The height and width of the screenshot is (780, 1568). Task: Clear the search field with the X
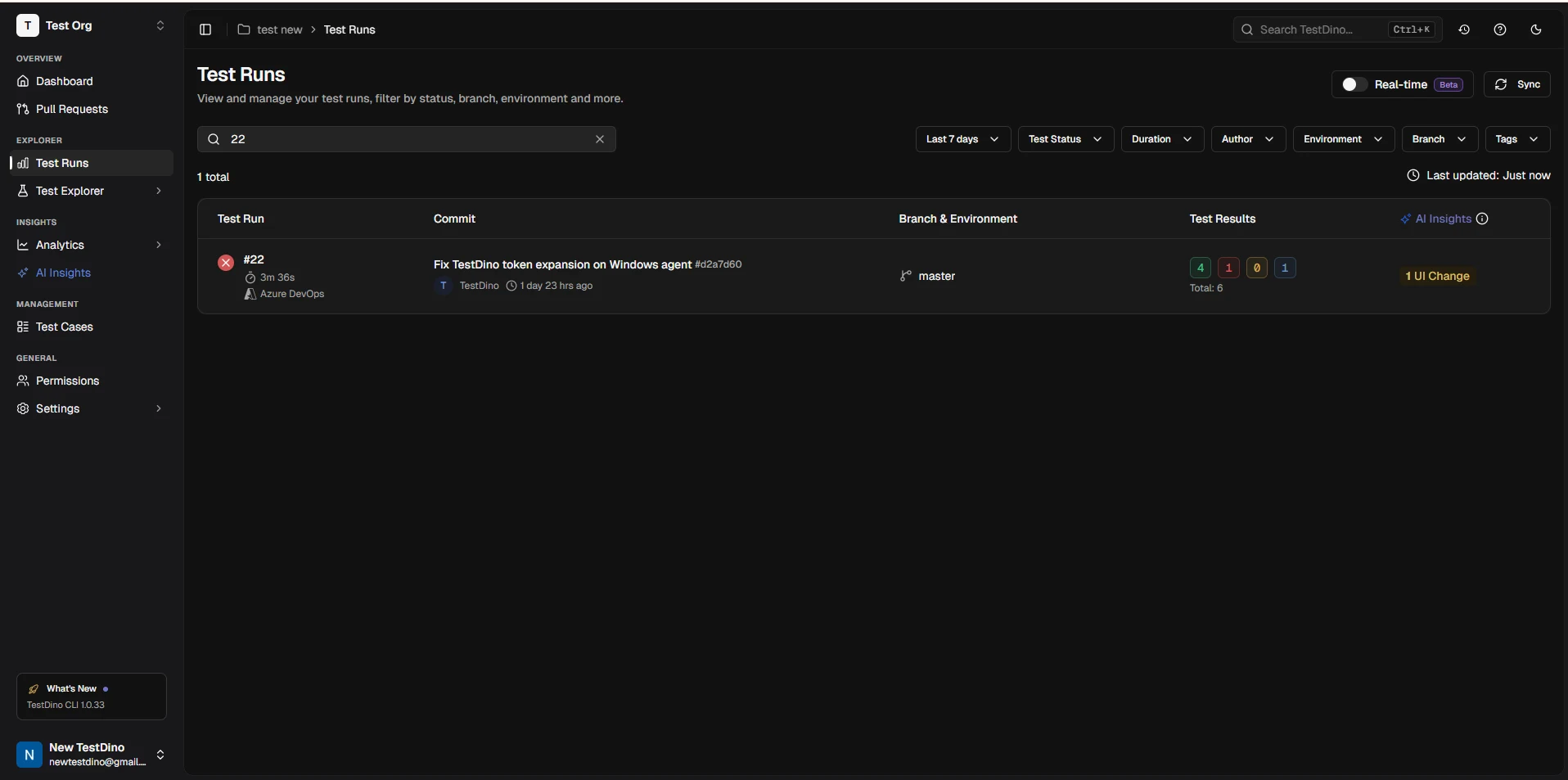[599, 139]
